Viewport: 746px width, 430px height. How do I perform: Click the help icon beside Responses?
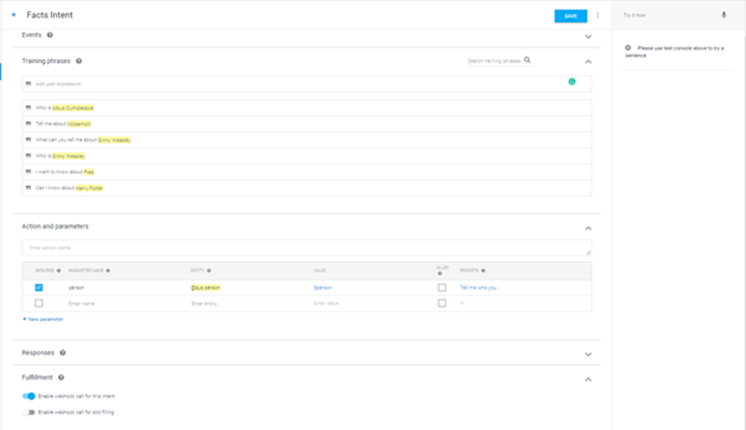click(x=63, y=353)
